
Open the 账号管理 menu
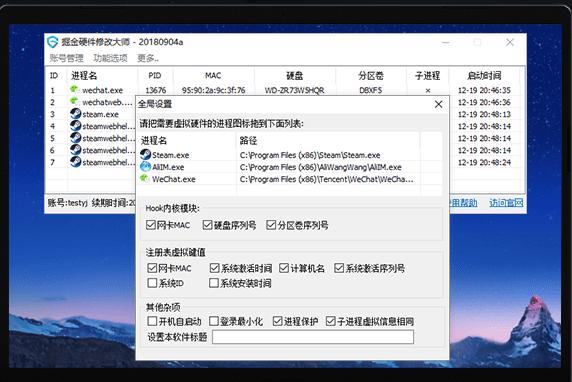tap(66, 58)
